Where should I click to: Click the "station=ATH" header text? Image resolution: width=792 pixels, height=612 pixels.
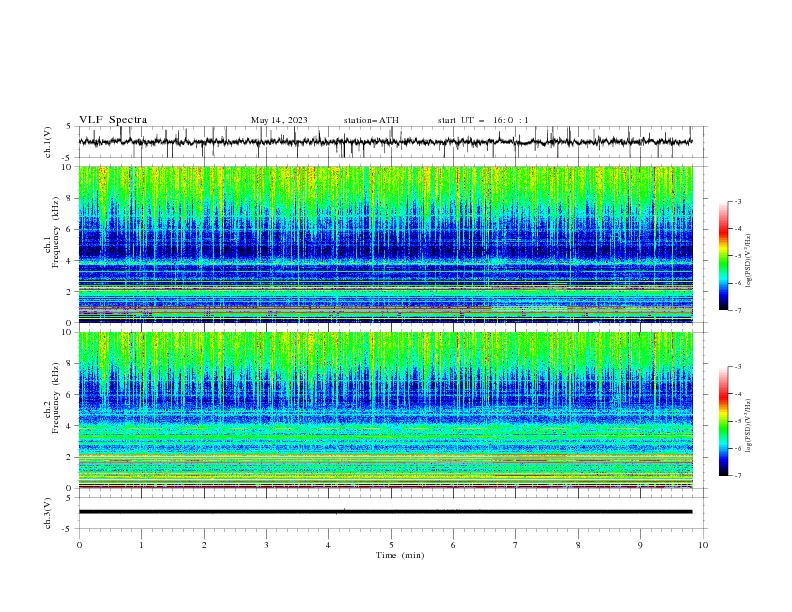(x=371, y=120)
